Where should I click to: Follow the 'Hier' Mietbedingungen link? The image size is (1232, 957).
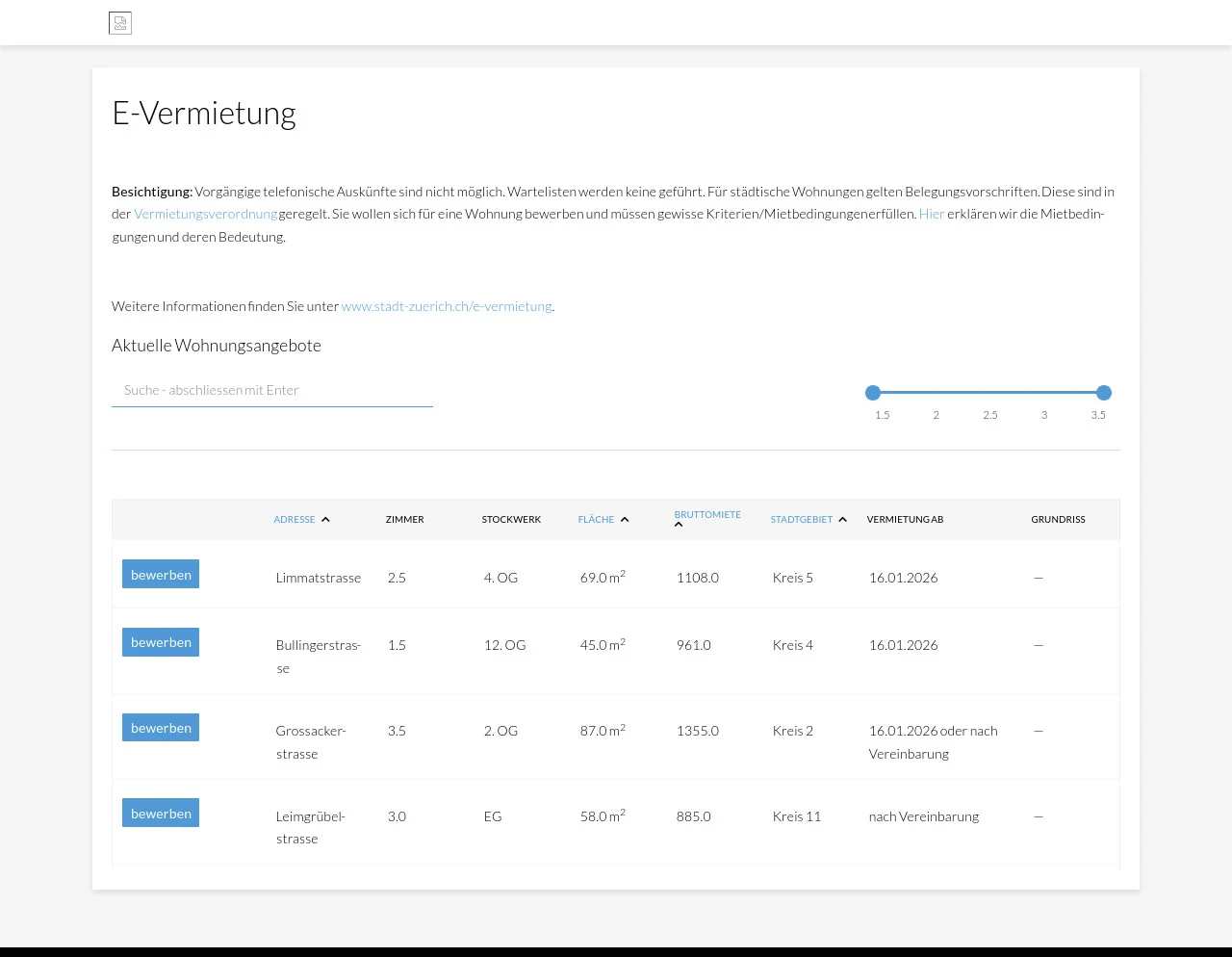(931, 214)
